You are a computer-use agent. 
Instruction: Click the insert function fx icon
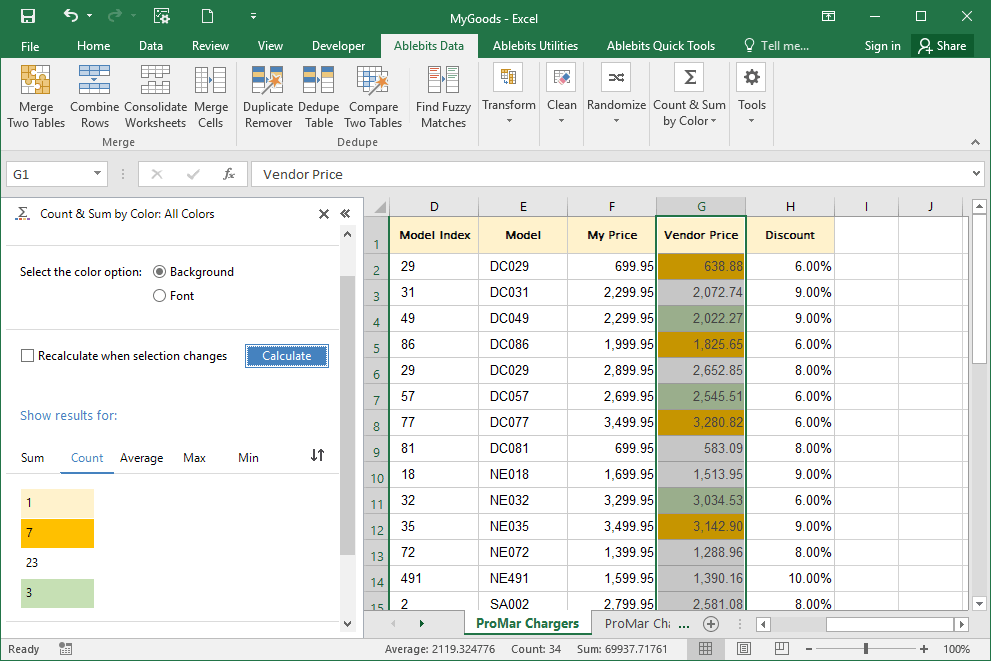click(x=229, y=174)
